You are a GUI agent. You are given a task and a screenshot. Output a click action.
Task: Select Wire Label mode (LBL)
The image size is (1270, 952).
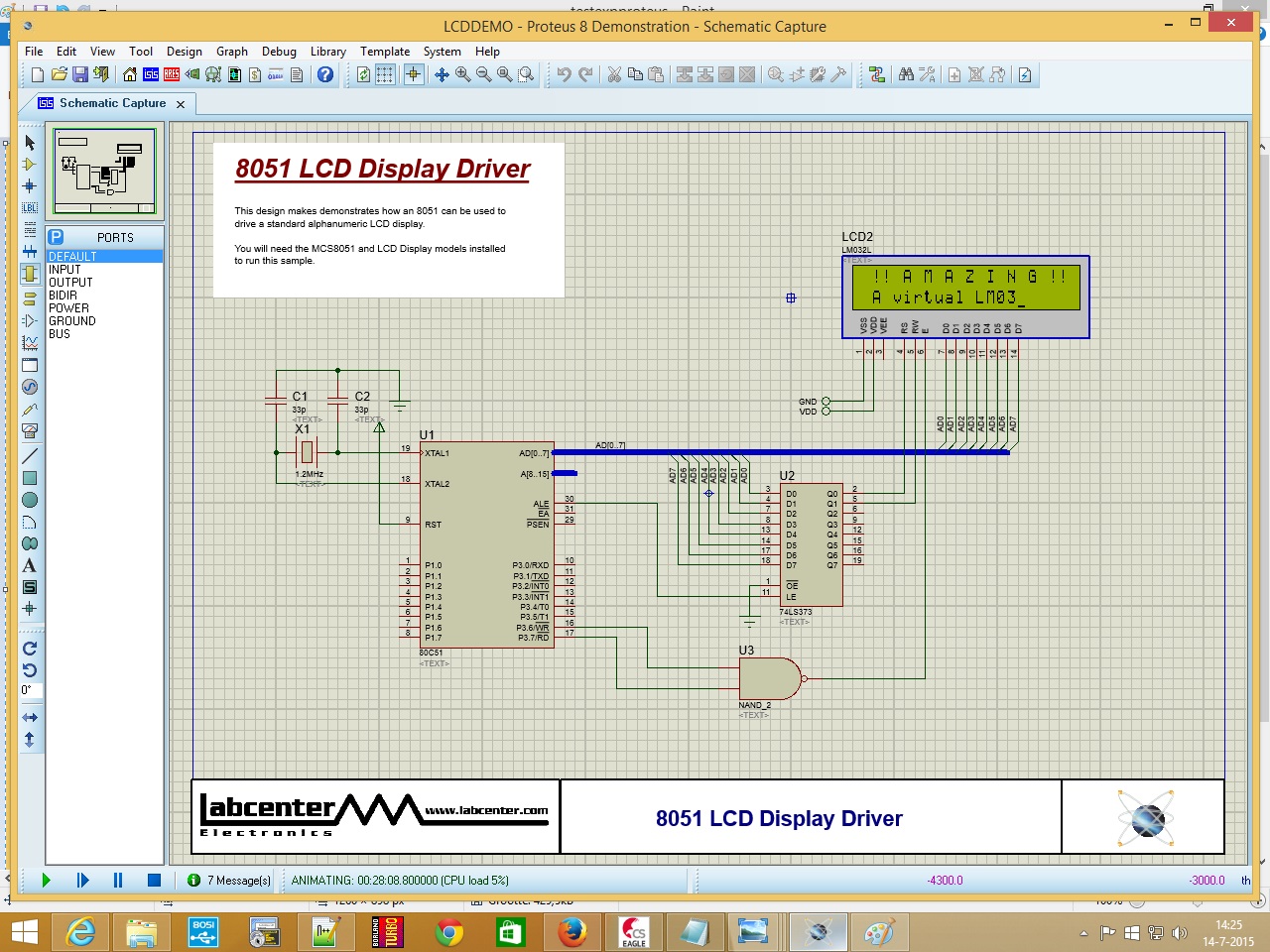click(30, 207)
